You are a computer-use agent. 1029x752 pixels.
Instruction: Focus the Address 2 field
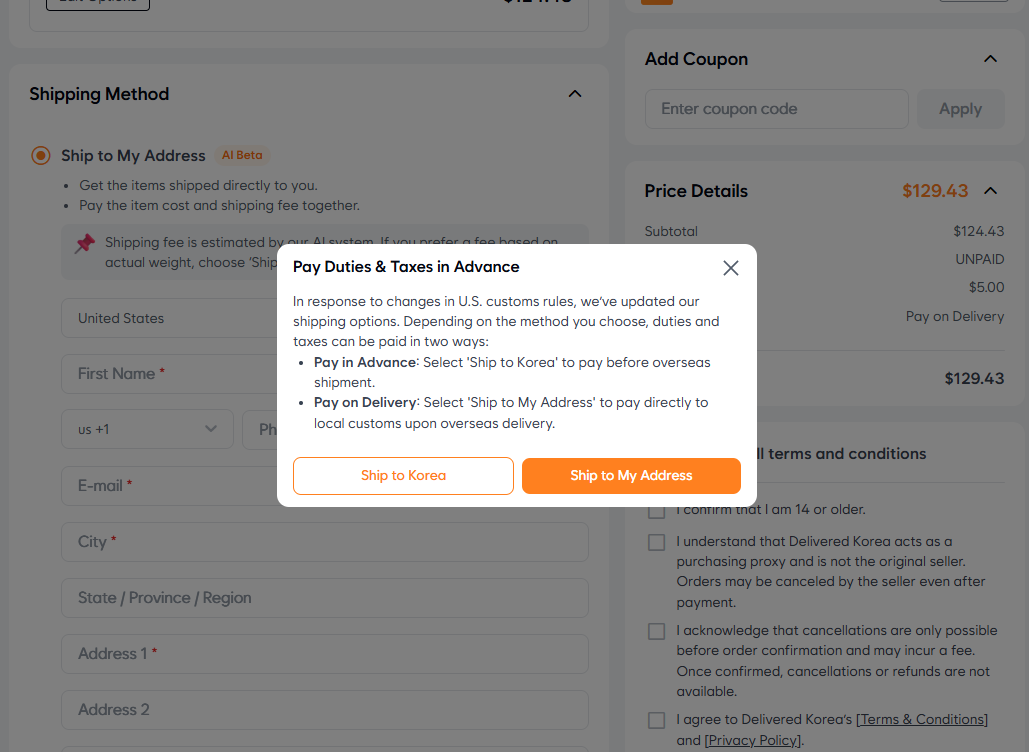click(x=325, y=710)
